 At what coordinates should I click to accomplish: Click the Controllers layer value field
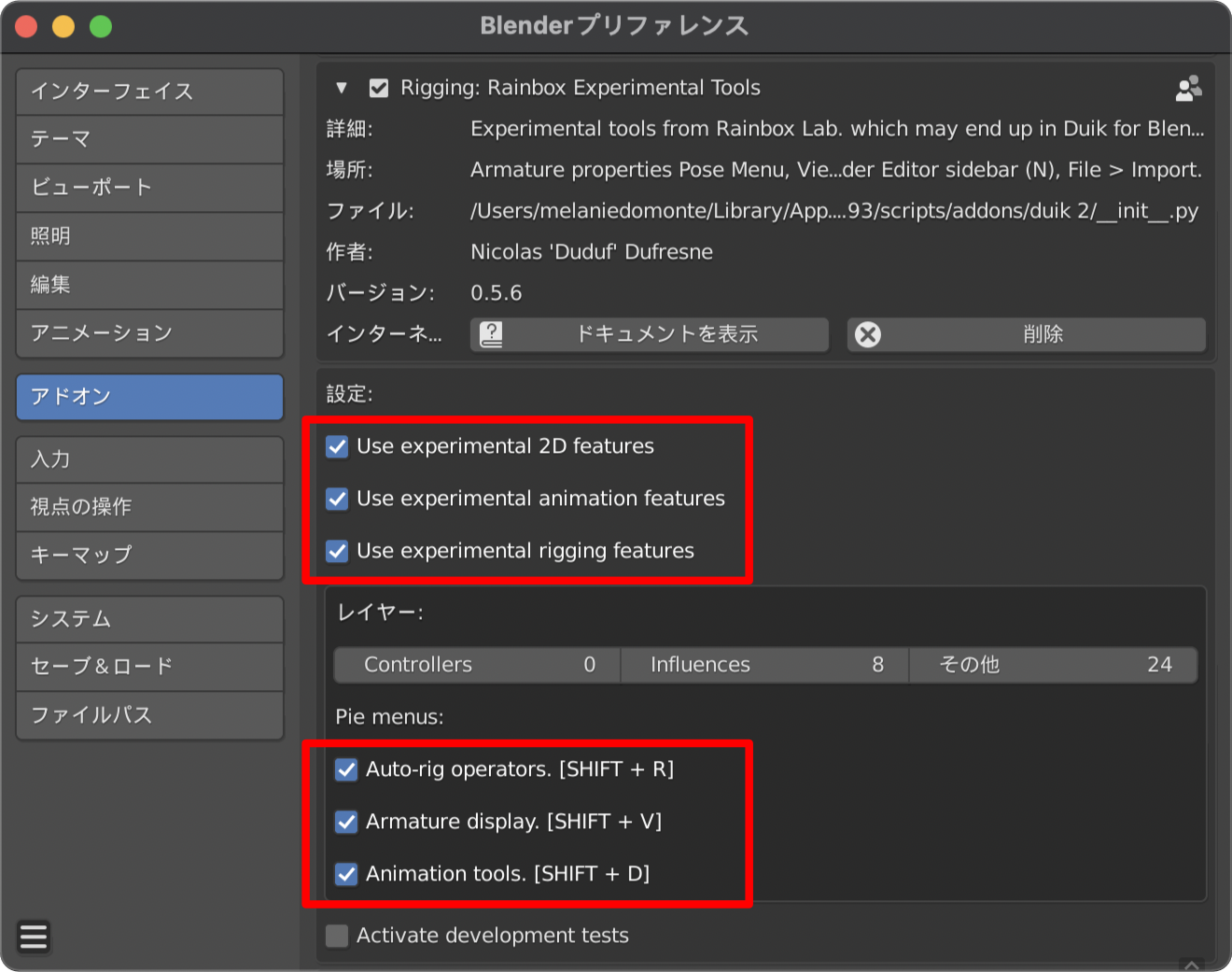click(478, 665)
